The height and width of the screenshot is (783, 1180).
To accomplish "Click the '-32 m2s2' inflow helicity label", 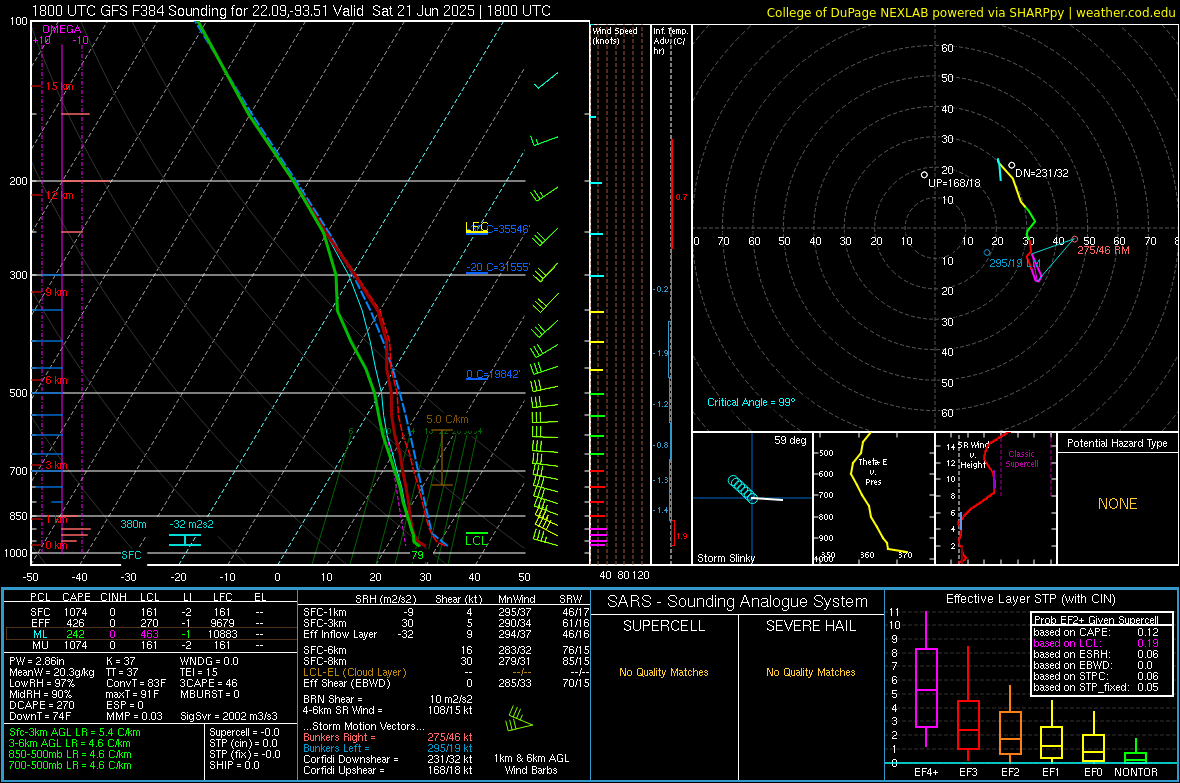I will (191, 524).
